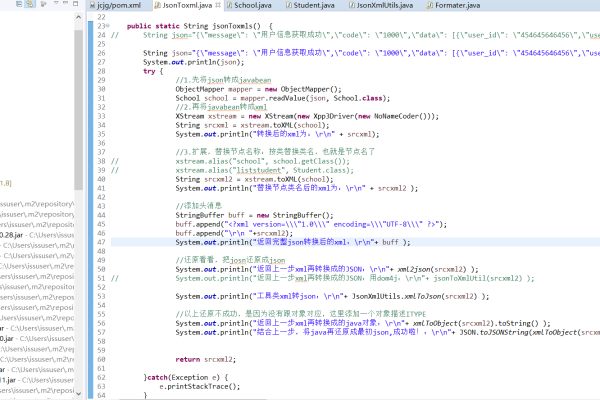The image size is (600, 400).
Task: Click the 'String srcxml2 = xstream.toXML(school);' line
Action: (x=254, y=179)
